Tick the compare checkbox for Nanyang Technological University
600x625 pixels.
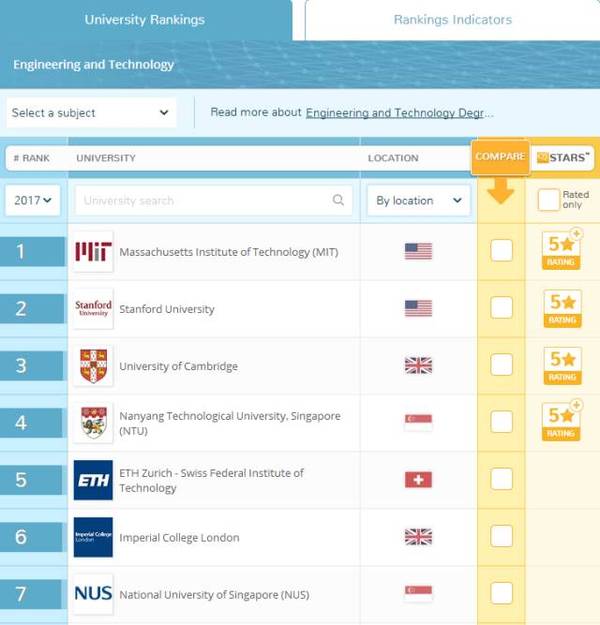coord(502,422)
